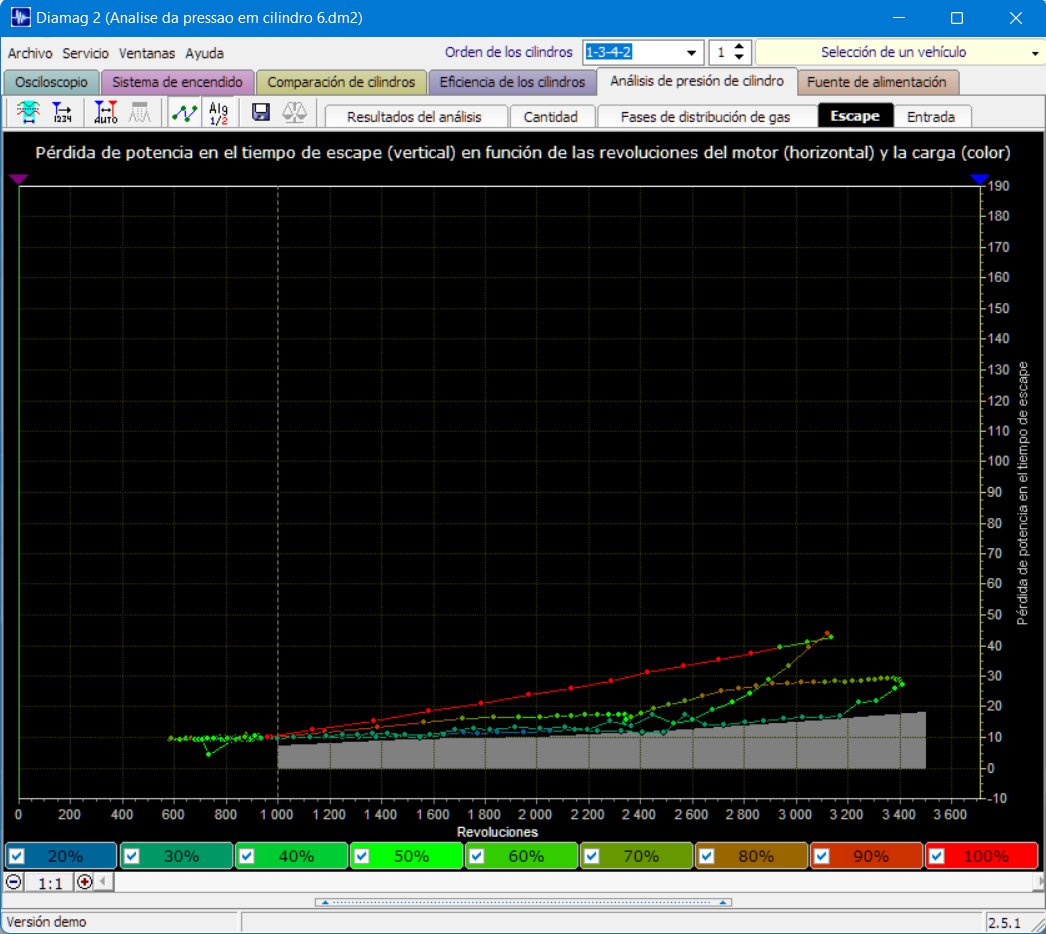Click the cylinder number spinner field
Viewport: 1046px width, 934px height.
(720, 52)
